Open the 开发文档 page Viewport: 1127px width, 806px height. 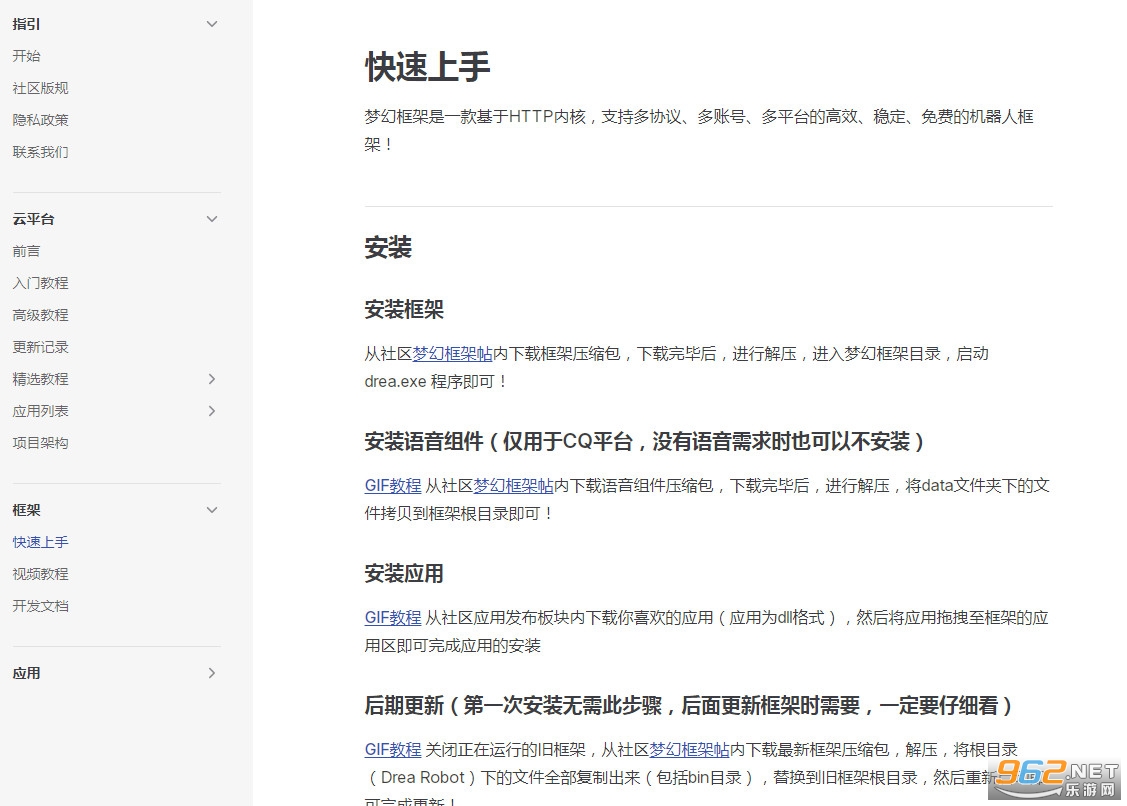click(x=41, y=606)
